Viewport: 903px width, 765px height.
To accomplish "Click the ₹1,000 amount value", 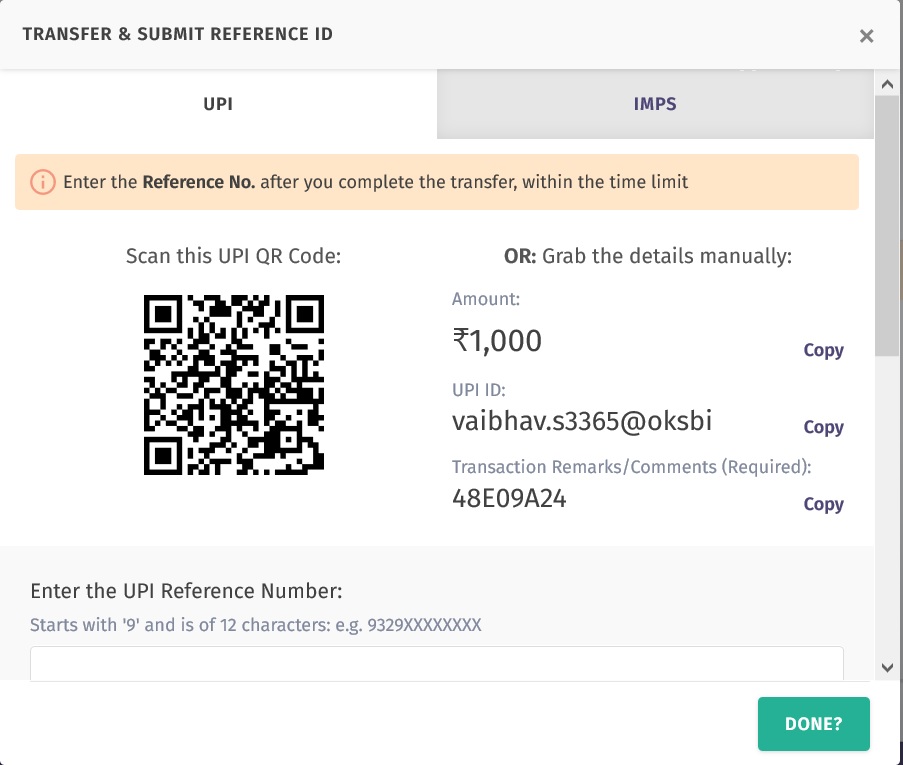I will pos(497,342).
